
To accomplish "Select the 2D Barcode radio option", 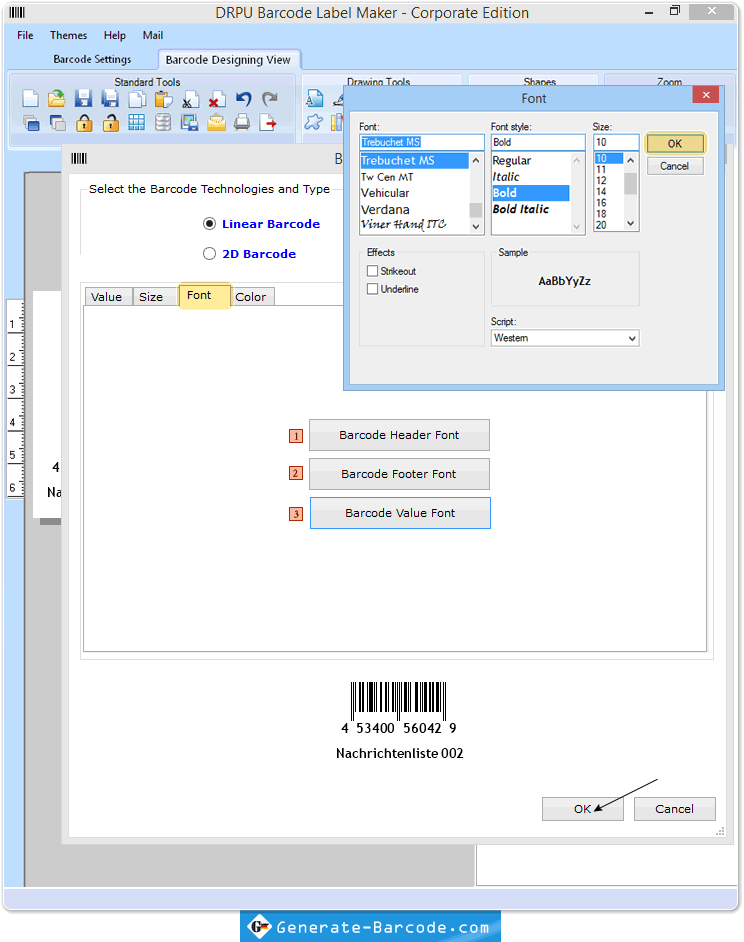I will click(x=209, y=254).
